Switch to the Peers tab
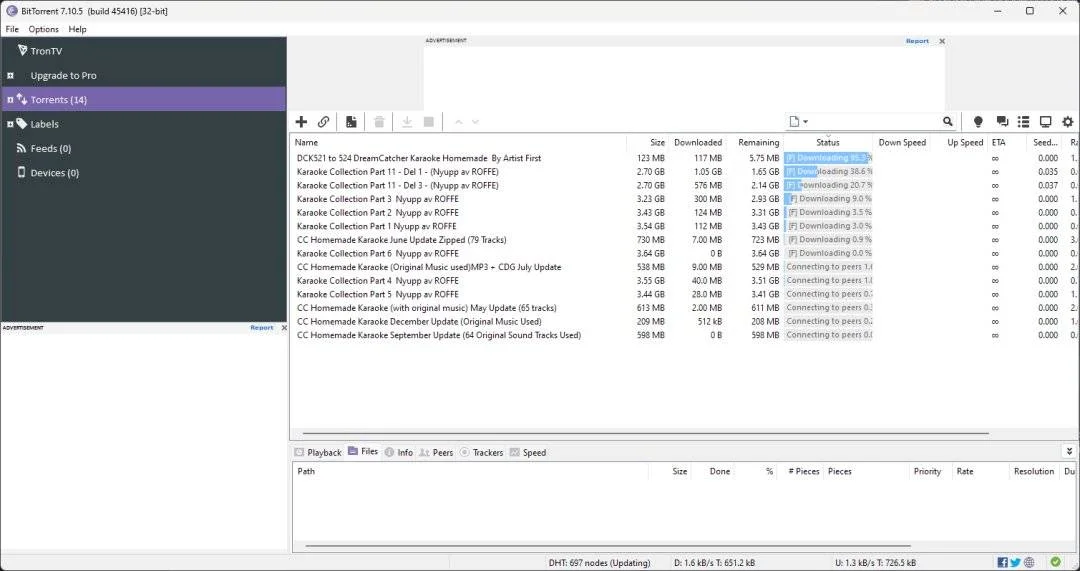The width and height of the screenshot is (1080, 571). click(436, 453)
